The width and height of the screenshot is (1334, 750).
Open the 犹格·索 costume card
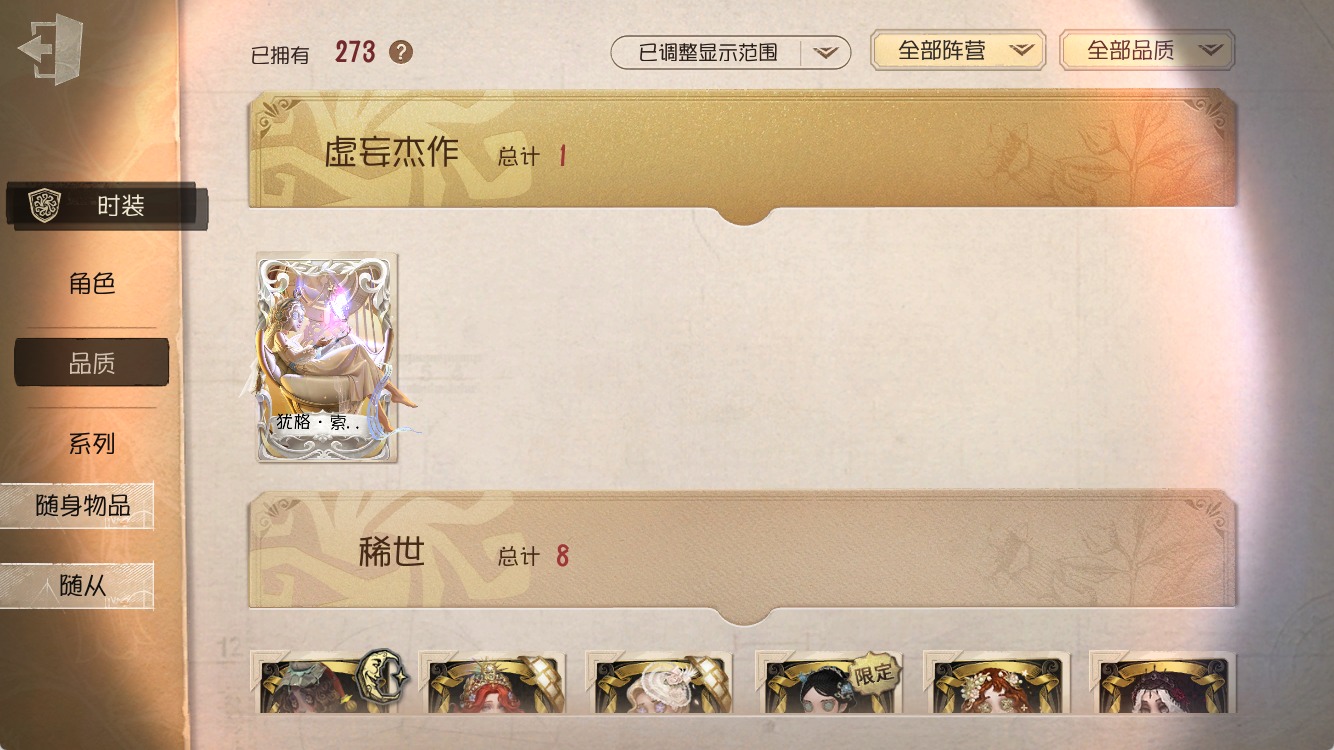pos(327,357)
